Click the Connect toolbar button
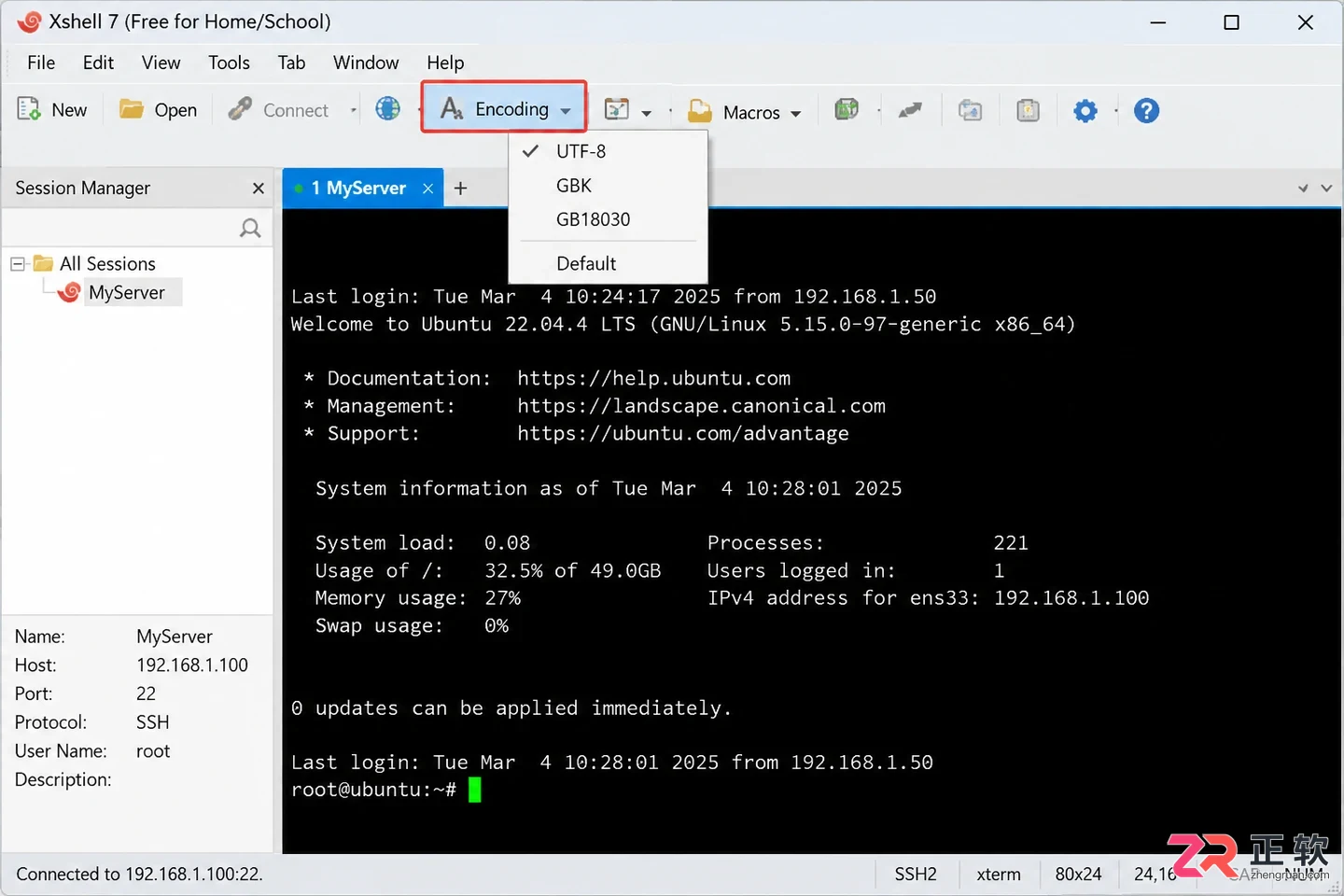 click(278, 110)
